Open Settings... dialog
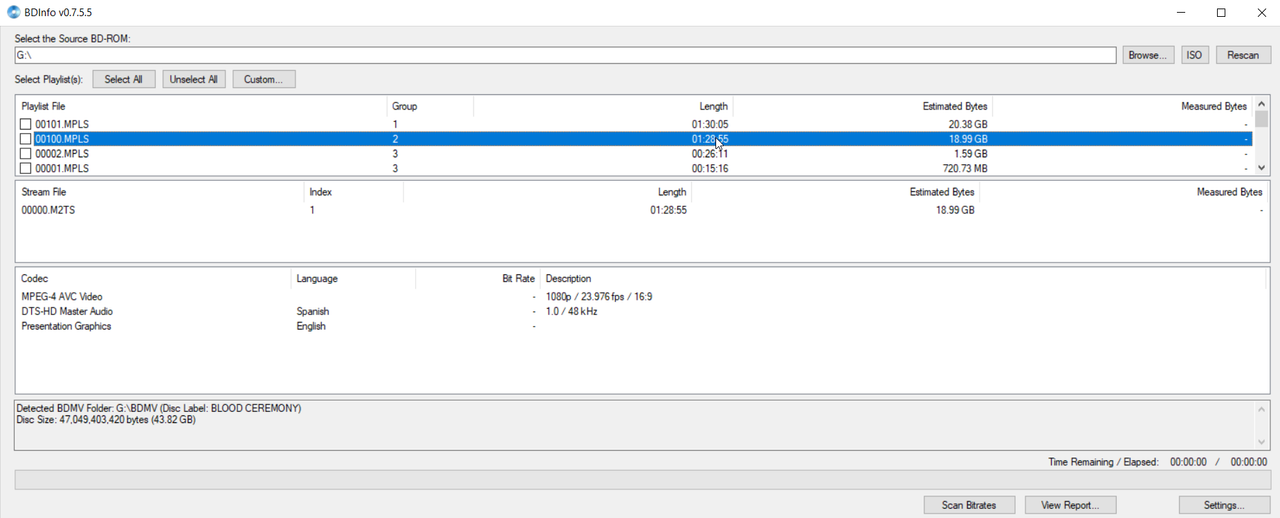Viewport: 1280px width, 518px height. click(x=1224, y=505)
